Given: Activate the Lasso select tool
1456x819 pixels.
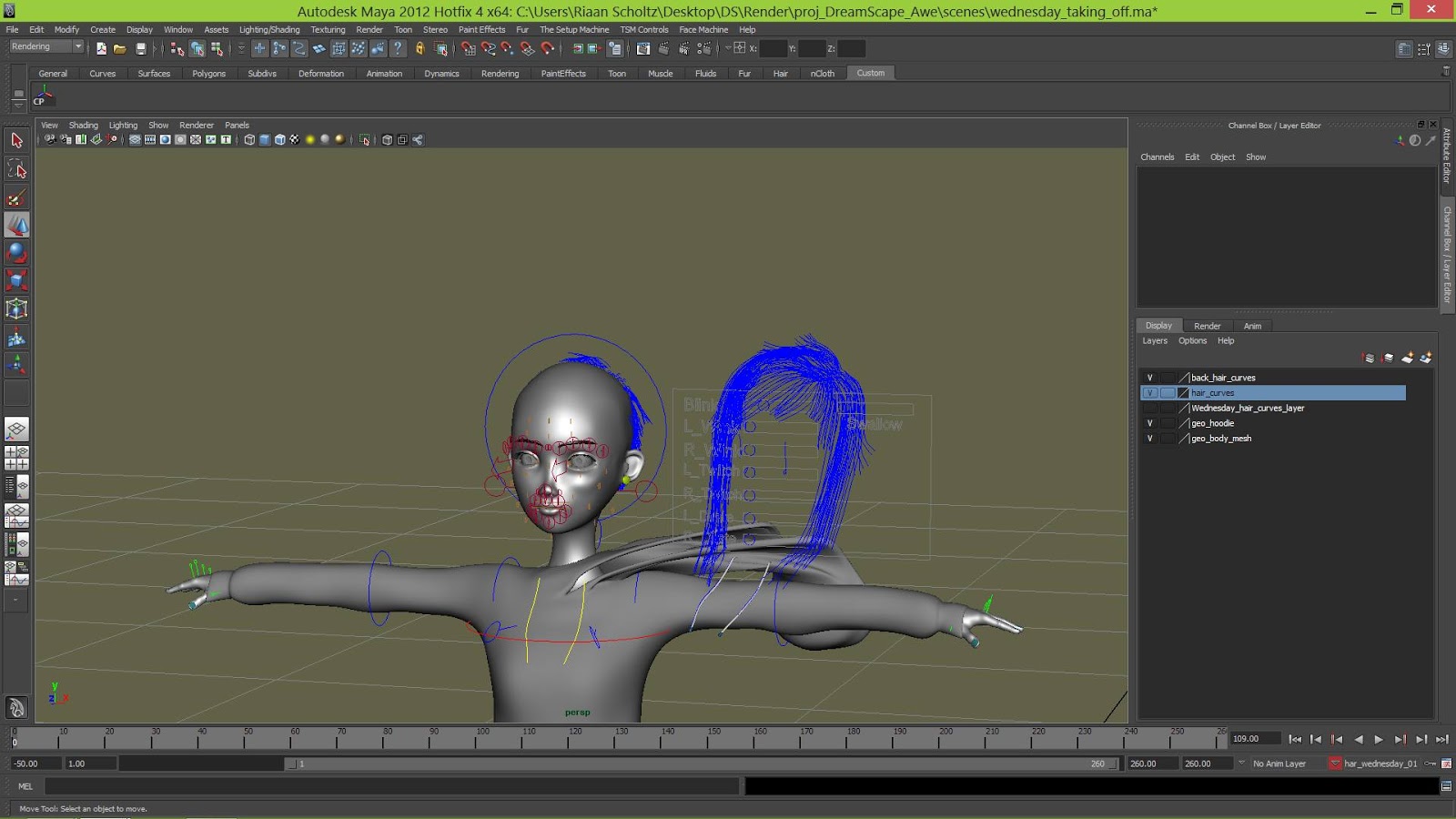Looking at the screenshot, I should tap(16, 168).
